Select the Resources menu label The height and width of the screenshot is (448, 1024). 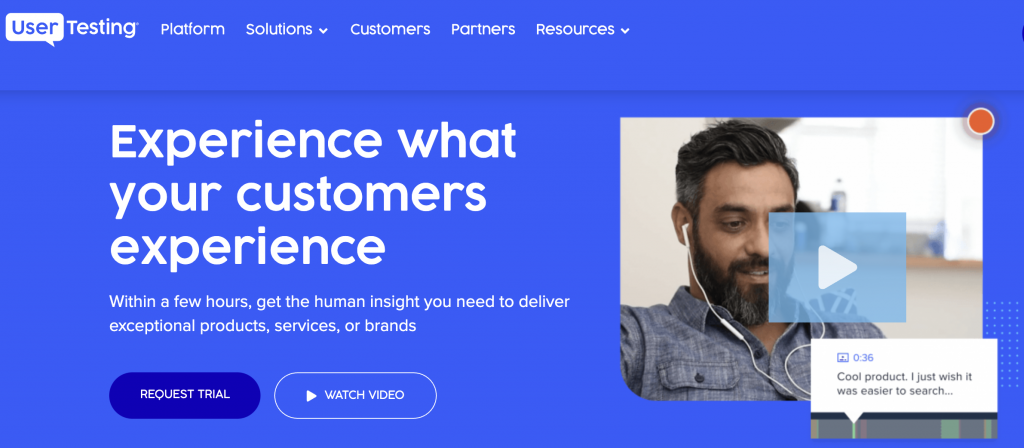click(575, 29)
